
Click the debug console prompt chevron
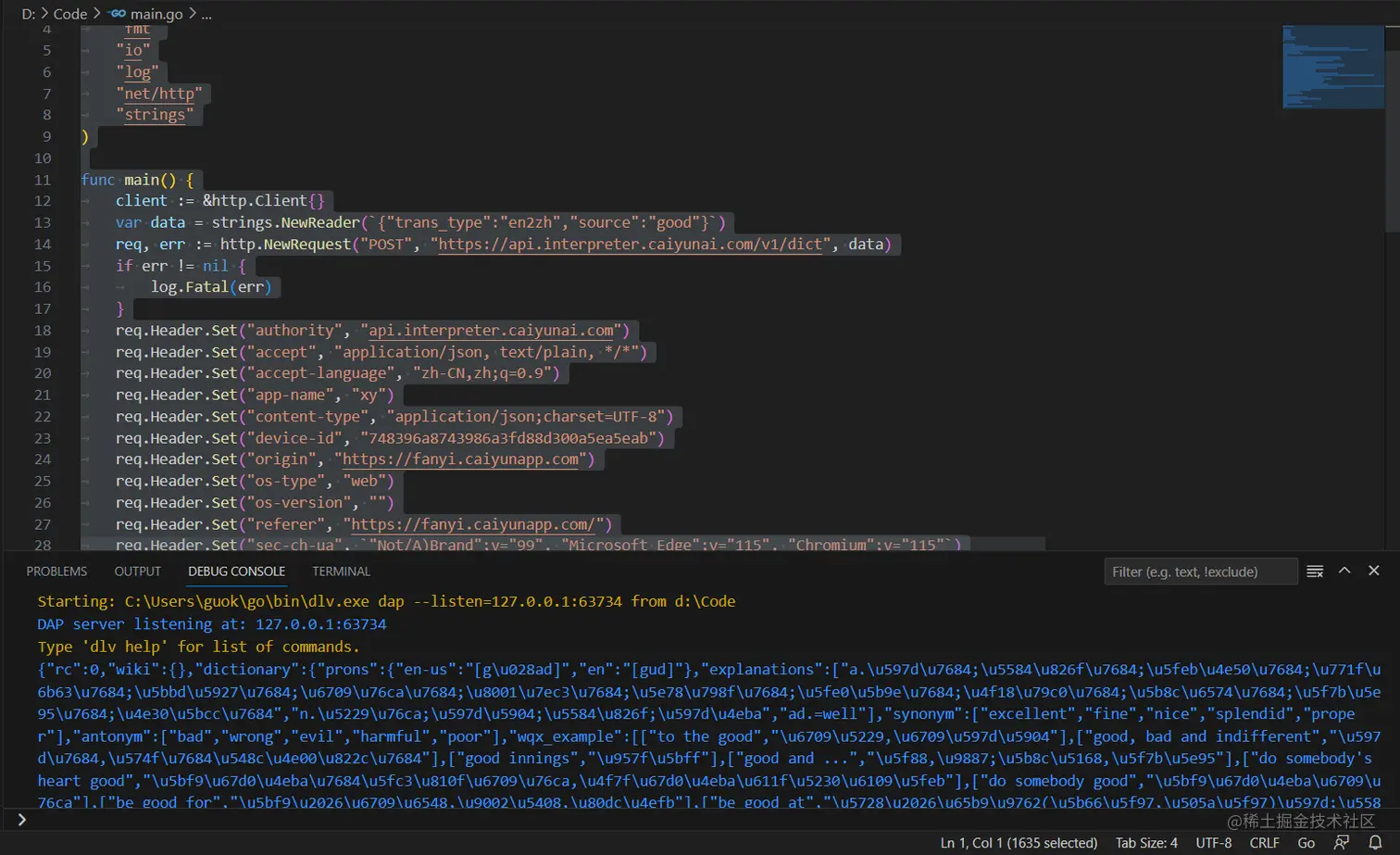(x=21, y=819)
